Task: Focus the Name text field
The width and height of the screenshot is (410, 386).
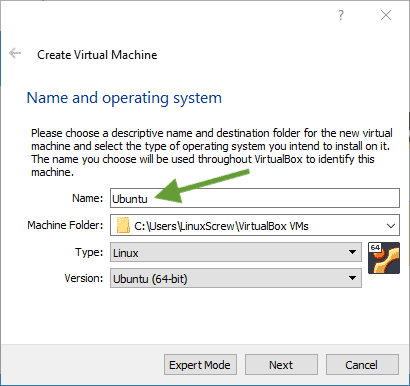Action: [x=255, y=198]
